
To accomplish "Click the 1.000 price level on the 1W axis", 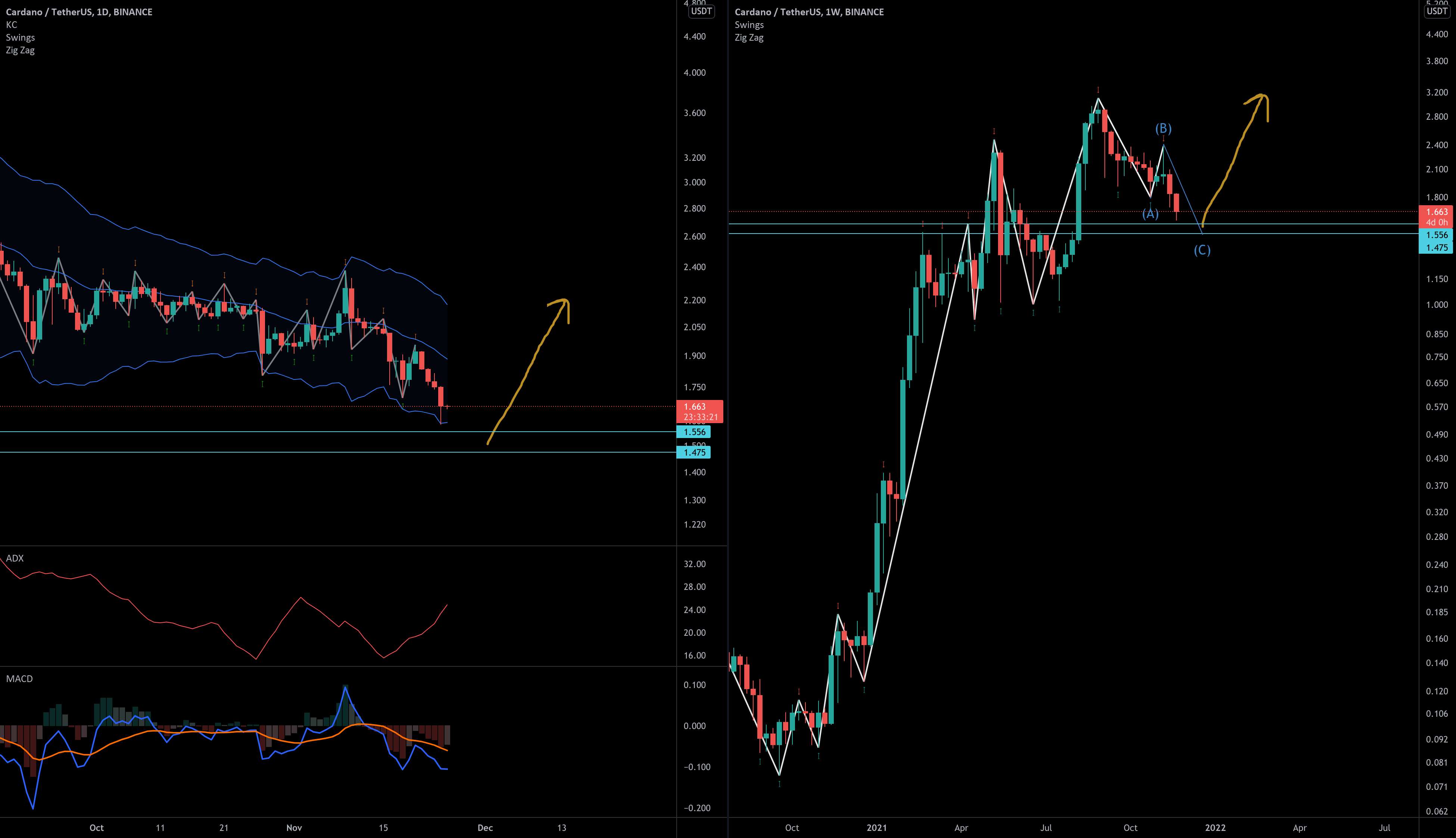I will (x=1437, y=305).
